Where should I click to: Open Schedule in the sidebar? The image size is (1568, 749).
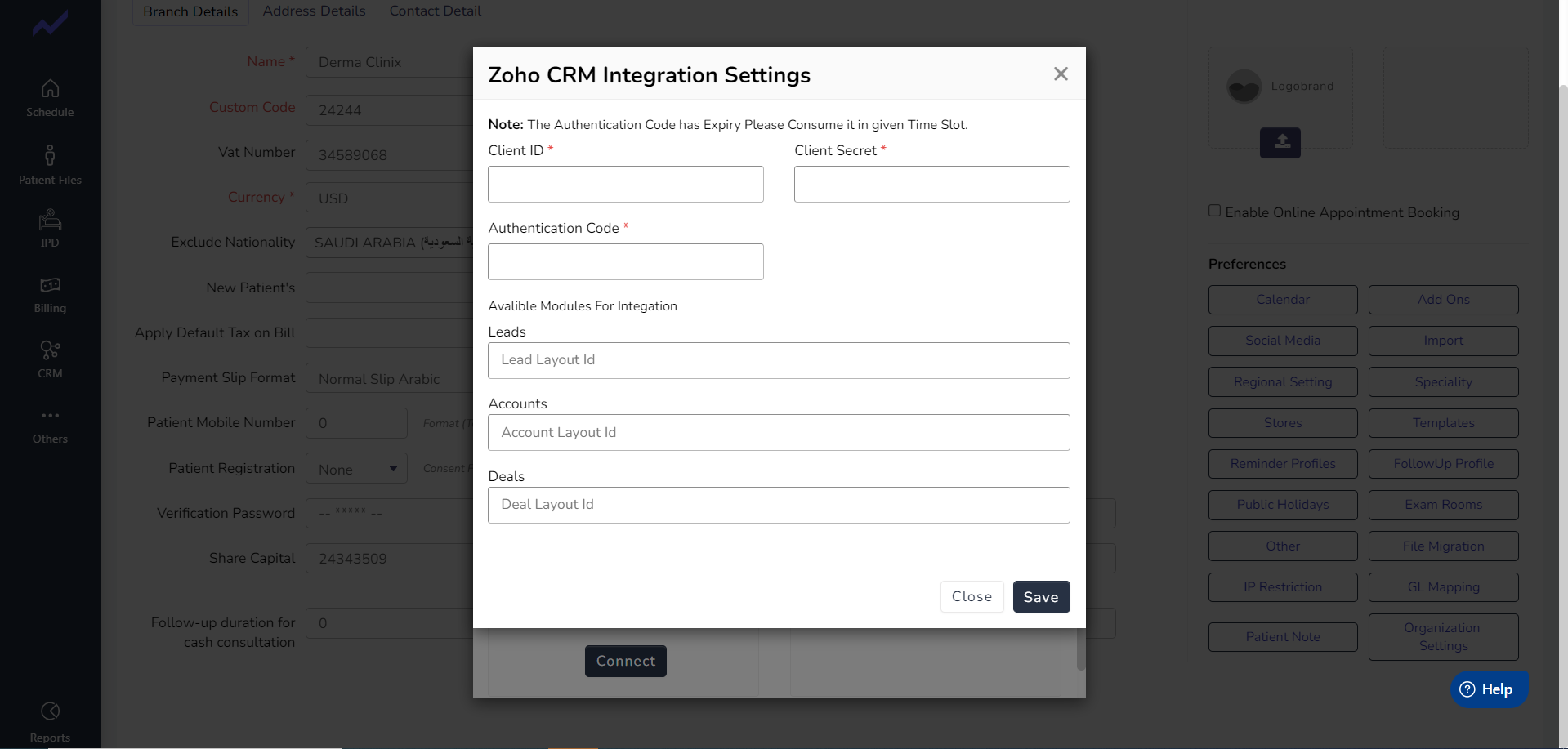[50, 98]
